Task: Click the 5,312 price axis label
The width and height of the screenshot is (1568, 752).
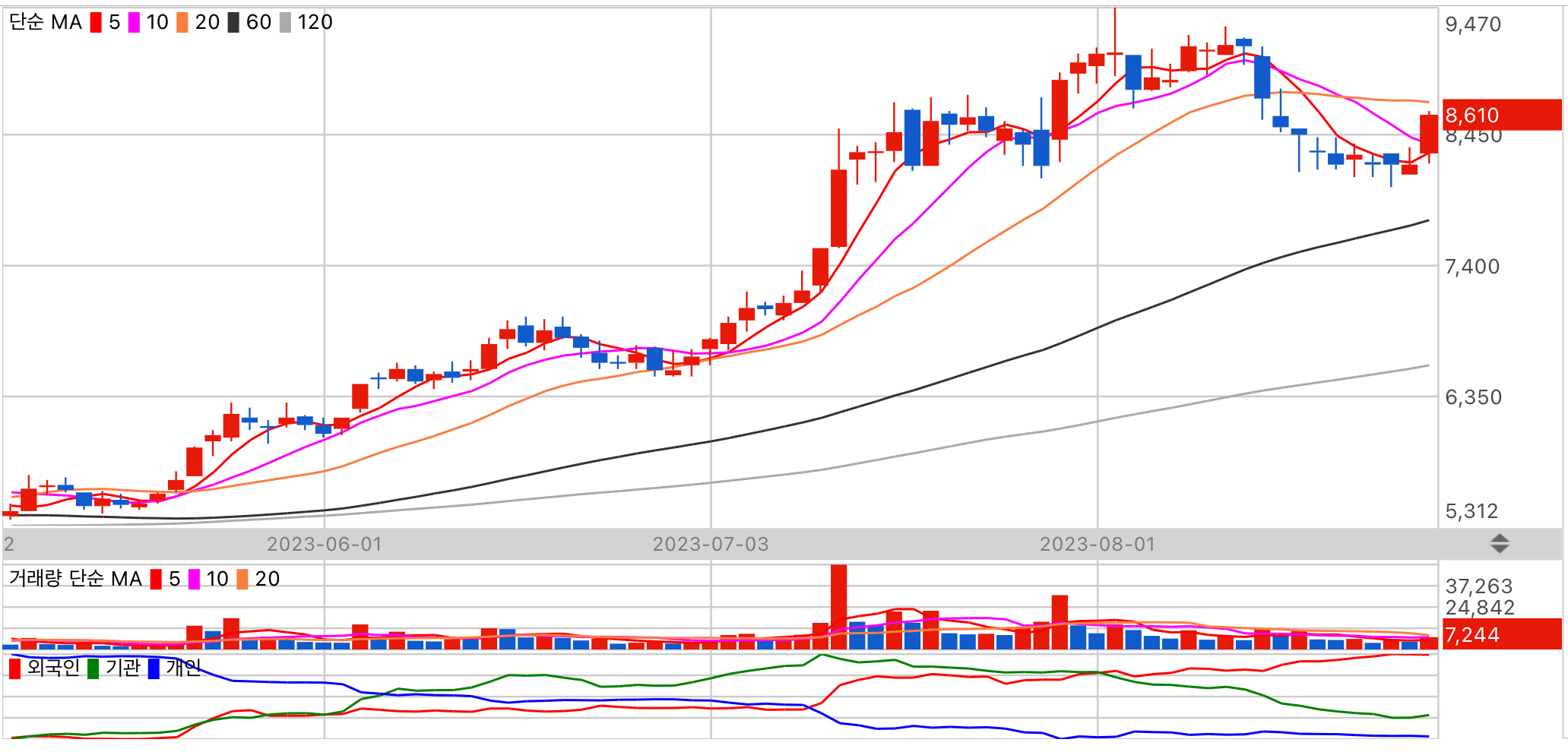Action: 1471,511
